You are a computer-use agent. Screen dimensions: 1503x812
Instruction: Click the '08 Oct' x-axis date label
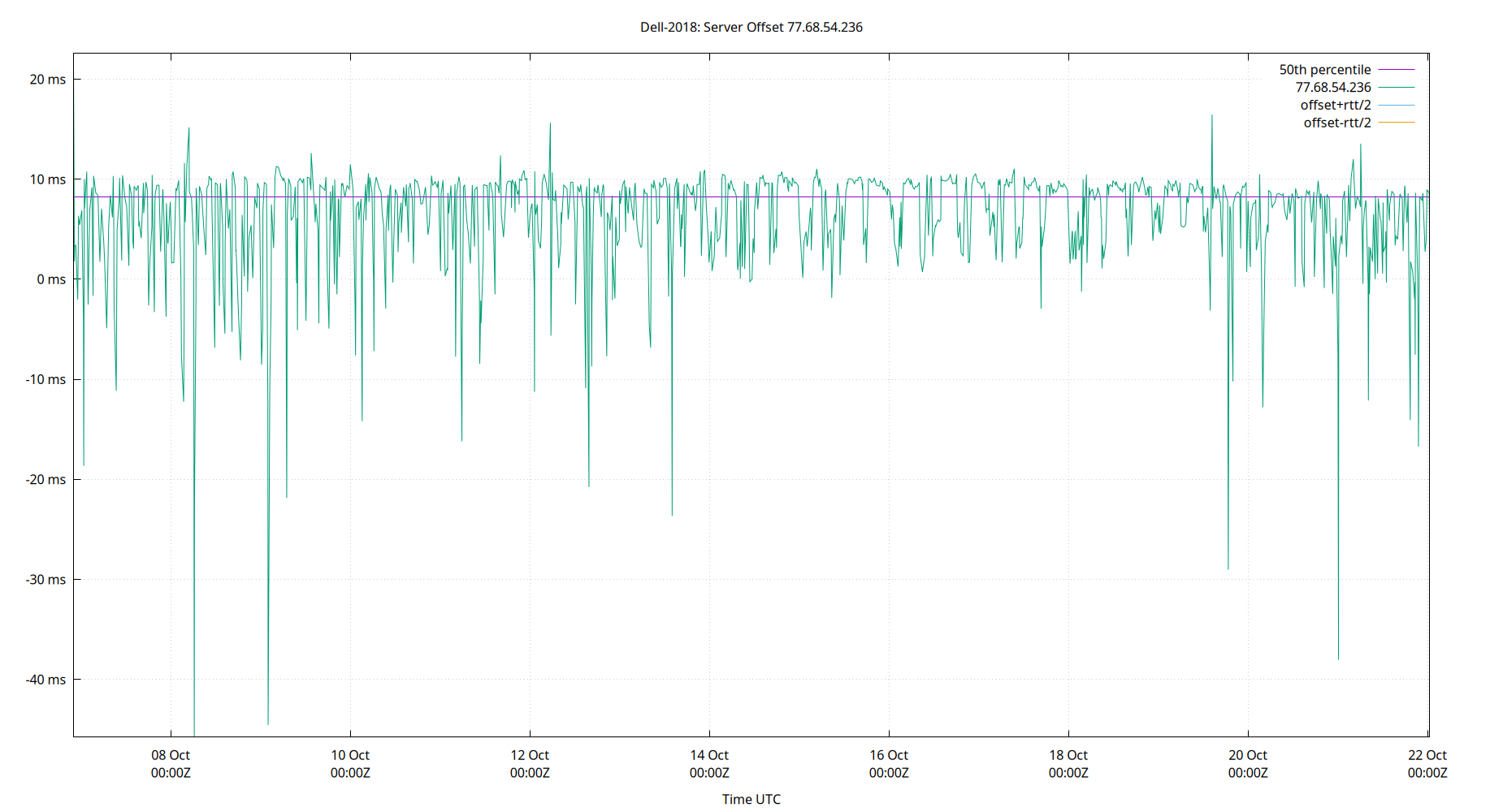(x=171, y=755)
